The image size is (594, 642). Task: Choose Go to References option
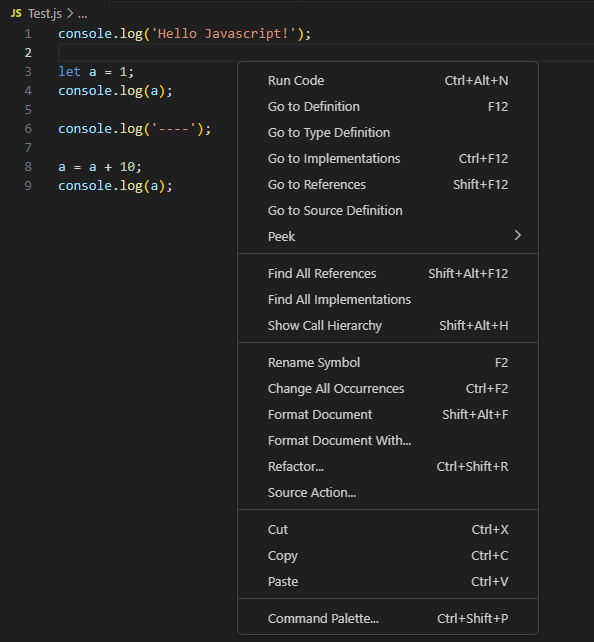[388, 185]
